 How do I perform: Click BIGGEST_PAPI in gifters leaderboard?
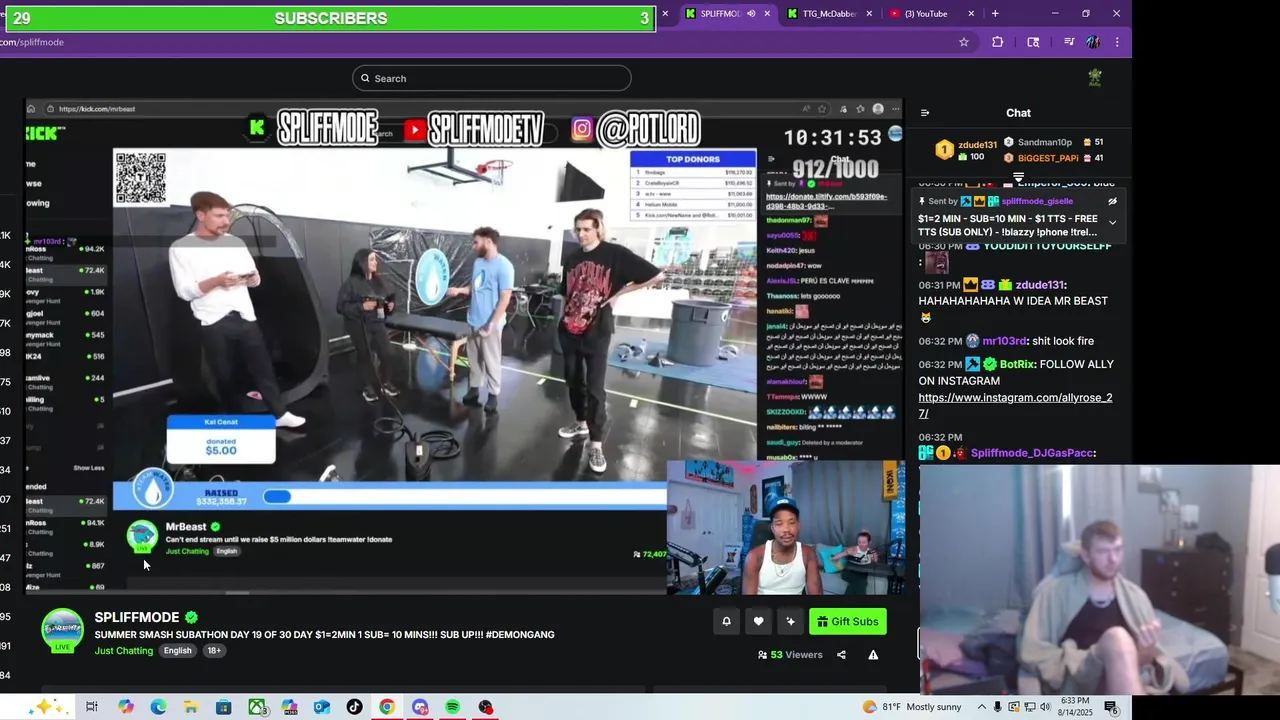click(x=1048, y=158)
